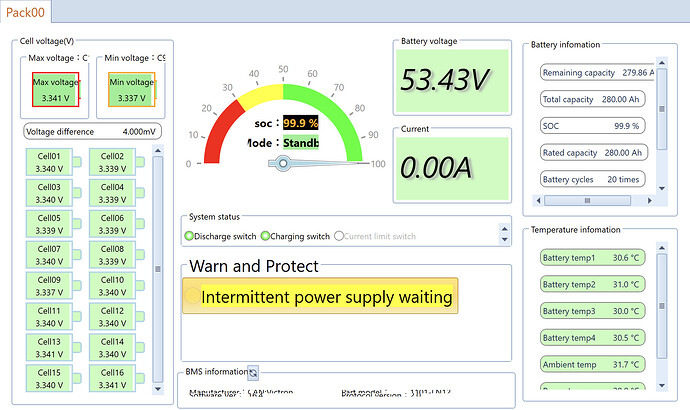Select the Cell03 battery icon
Viewport: 690px width, 410px height.
click(54, 193)
